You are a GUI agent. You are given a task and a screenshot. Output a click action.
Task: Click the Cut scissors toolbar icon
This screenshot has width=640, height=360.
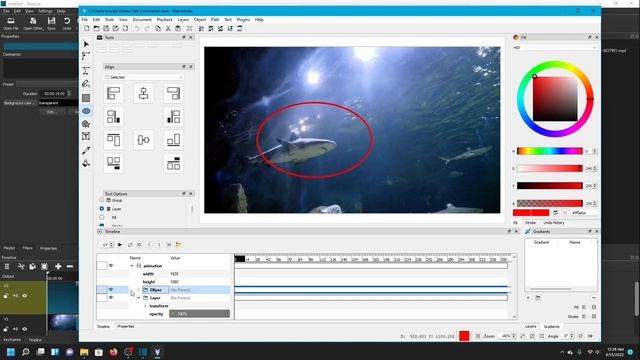pyautogui.click(x=168, y=29)
